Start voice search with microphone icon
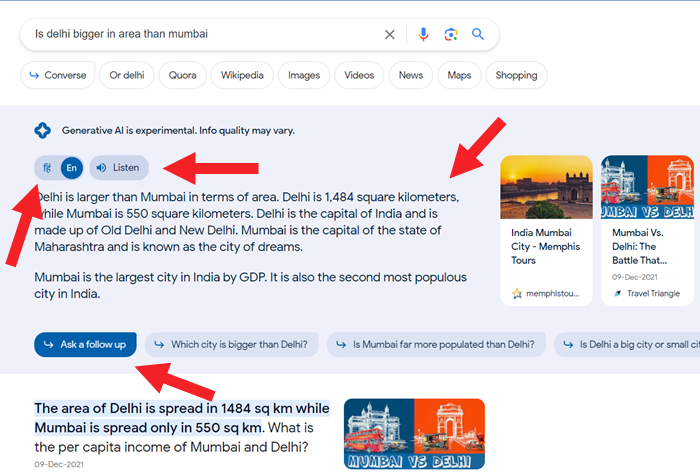The image size is (700, 476). [423, 34]
